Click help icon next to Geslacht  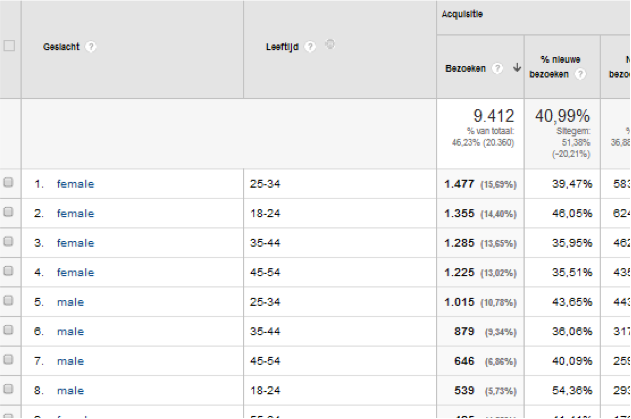(91, 46)
